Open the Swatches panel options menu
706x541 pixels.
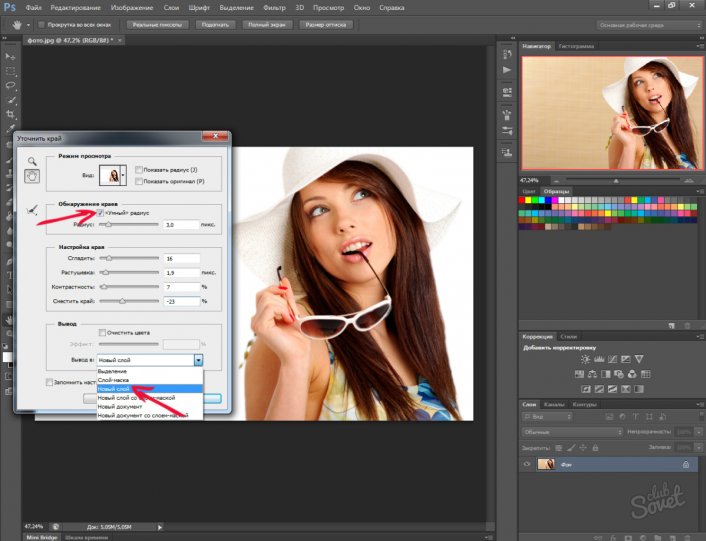pyautogui.click(x=699, y=191)
